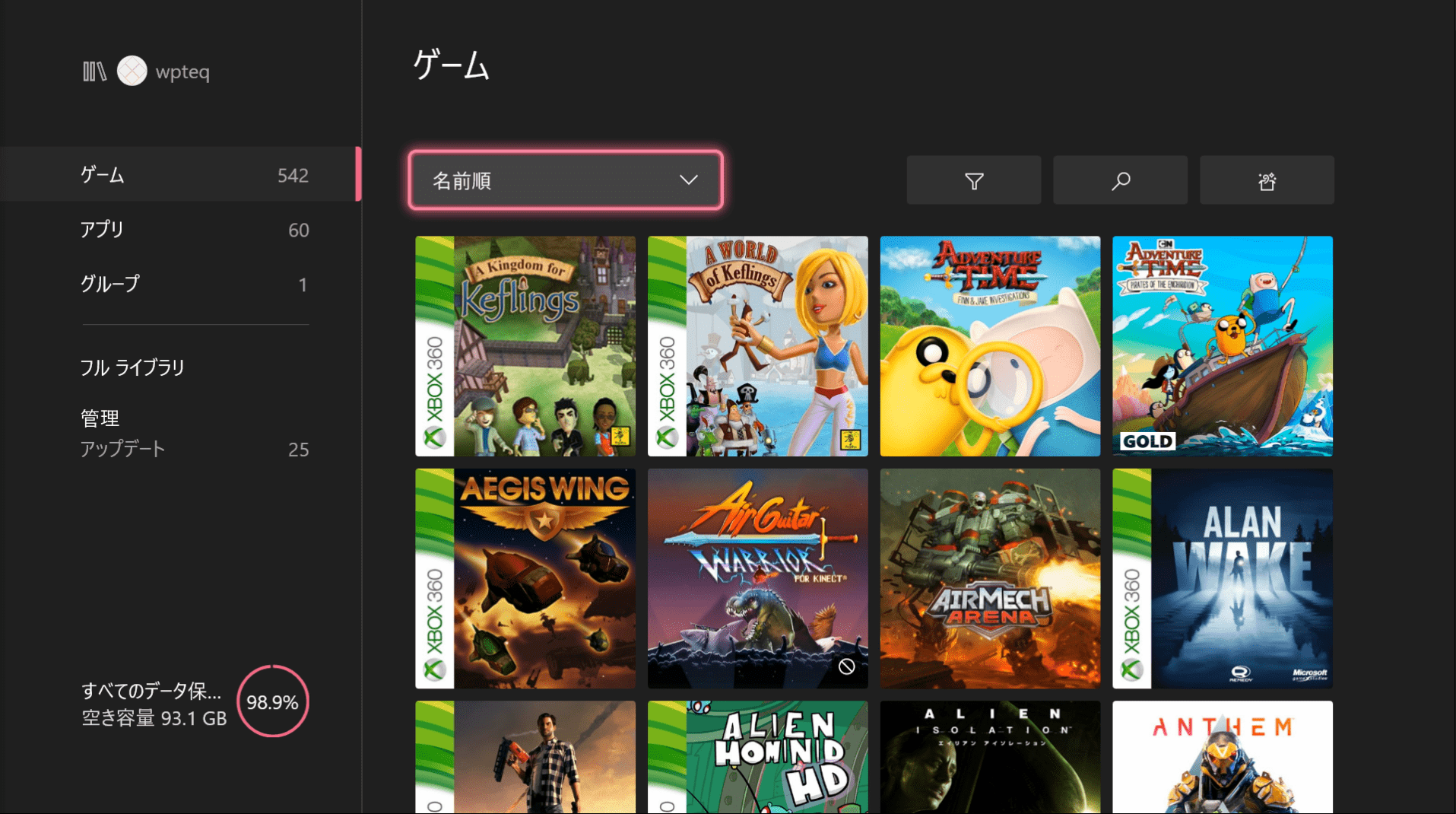Open the filter funnel button
The height and width of the screenshot is (814, 1456).
point(973,180)
